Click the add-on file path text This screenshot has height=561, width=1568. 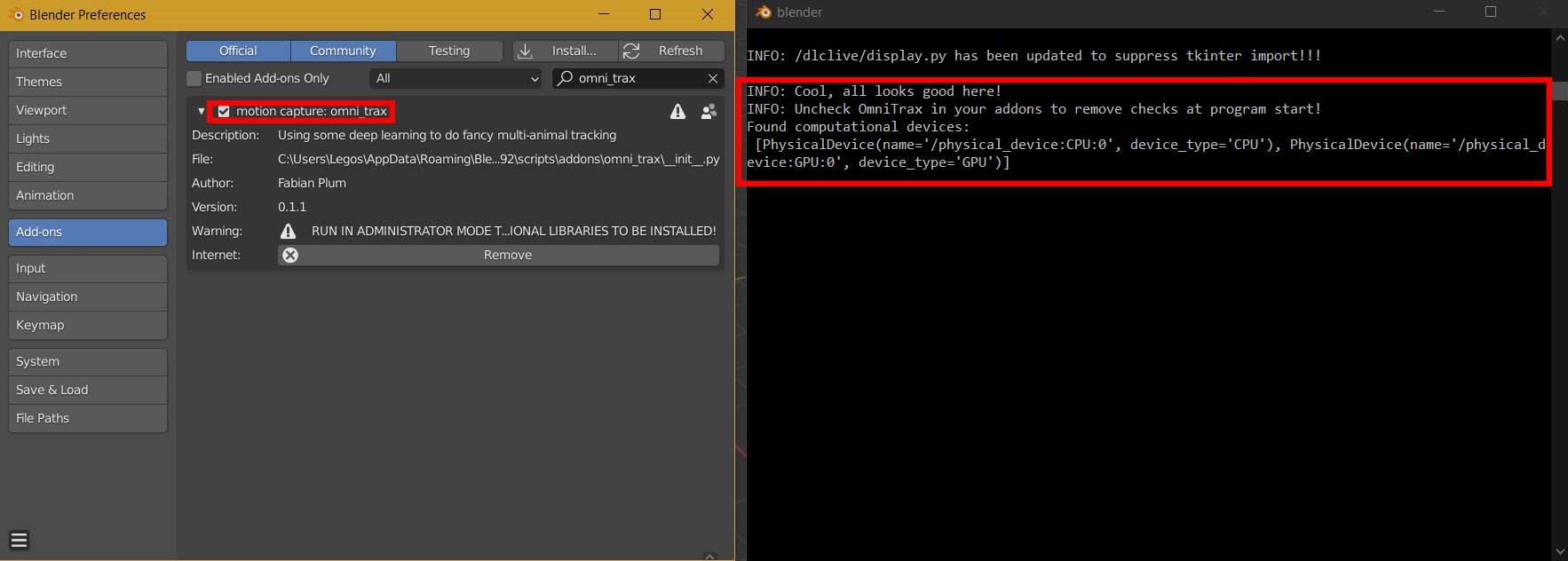[x=498, y=159]
